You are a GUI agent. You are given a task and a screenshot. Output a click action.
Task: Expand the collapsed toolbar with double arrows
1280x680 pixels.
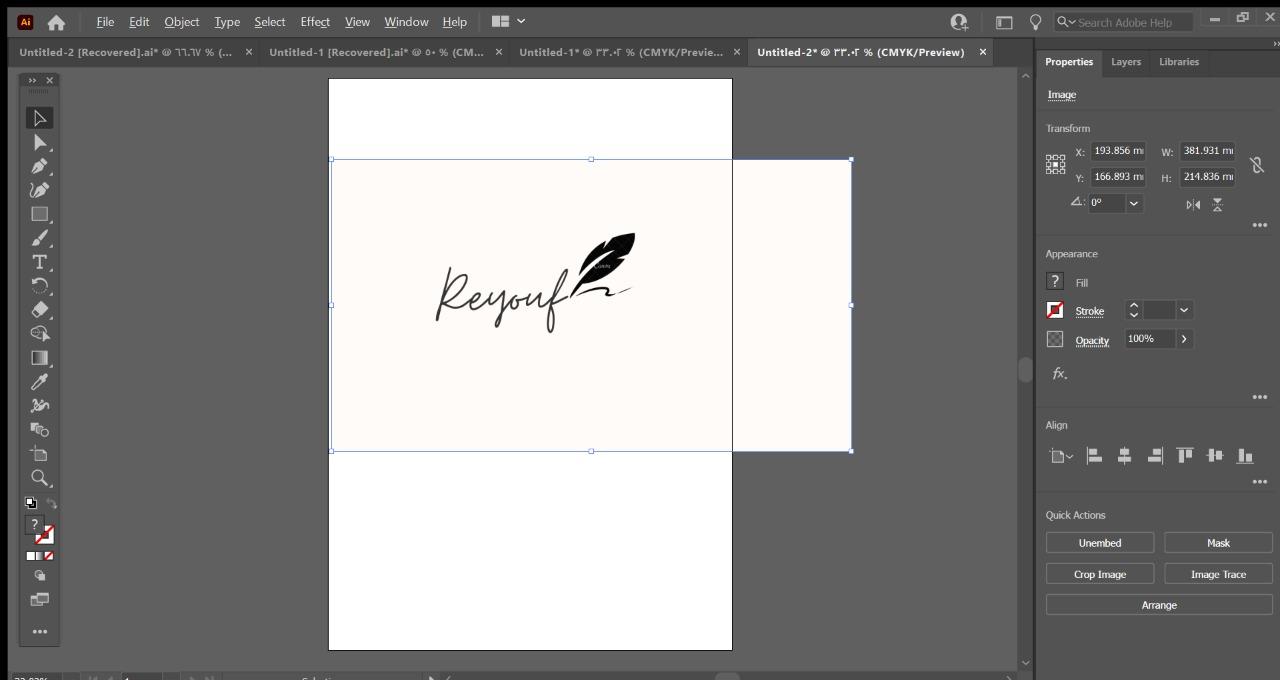point(32,80)
